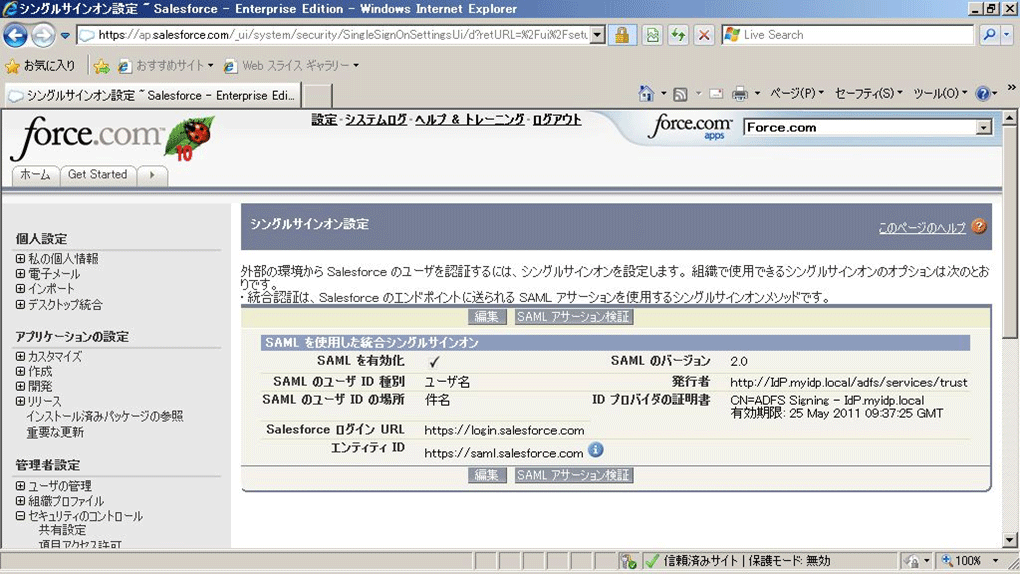Click the page vertical scrollbar down arrow
The height and width of the screenshot is (574, 1020).
pos(1009,540)
